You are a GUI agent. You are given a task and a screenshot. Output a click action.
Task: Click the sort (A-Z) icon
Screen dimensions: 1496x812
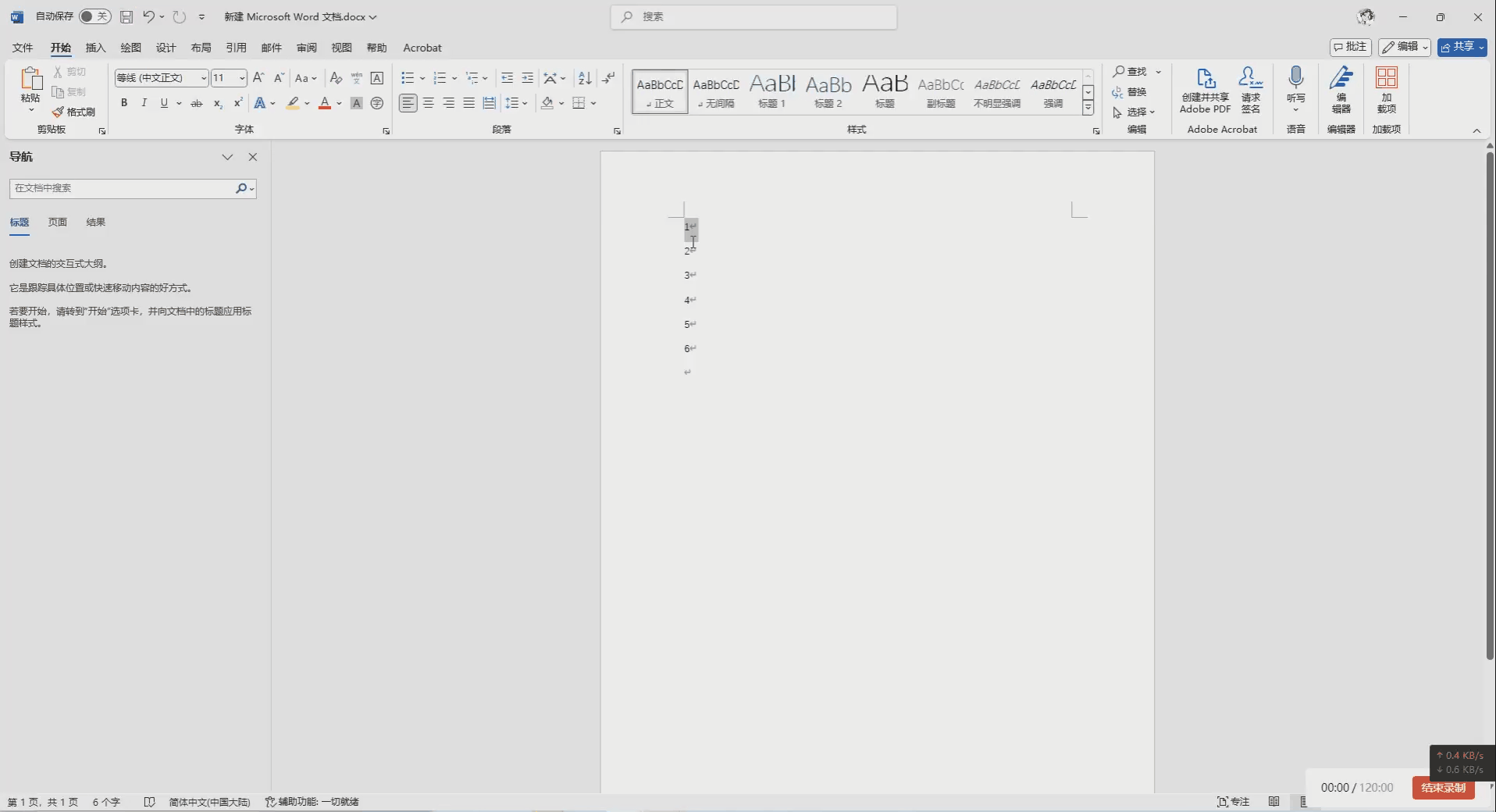coord(585,78)
